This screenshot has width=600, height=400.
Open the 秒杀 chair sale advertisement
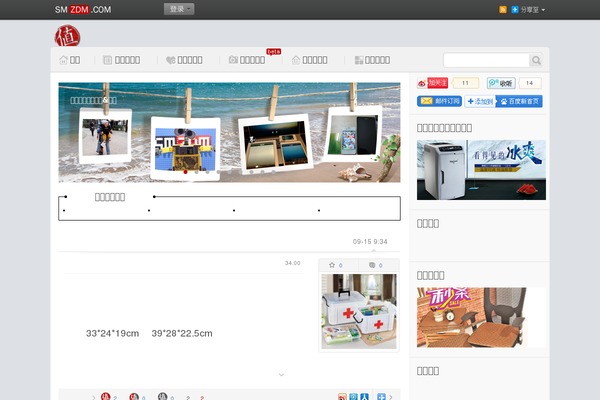pyautogui.click(x=481, y=318)
